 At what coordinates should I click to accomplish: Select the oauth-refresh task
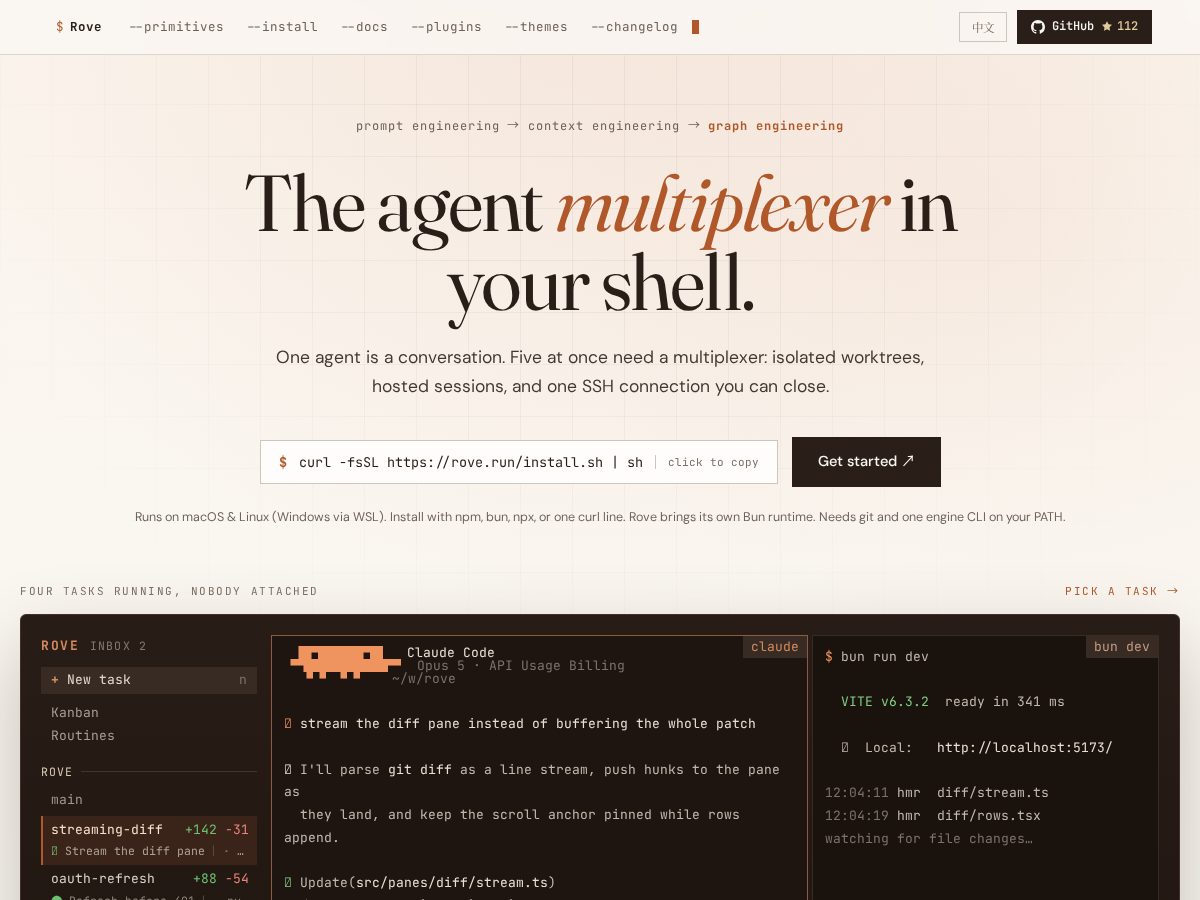pyautogui.click(x=149, y=885)
